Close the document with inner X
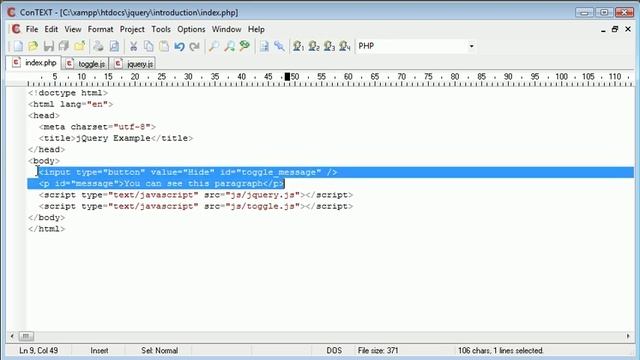 pos(628,29)
